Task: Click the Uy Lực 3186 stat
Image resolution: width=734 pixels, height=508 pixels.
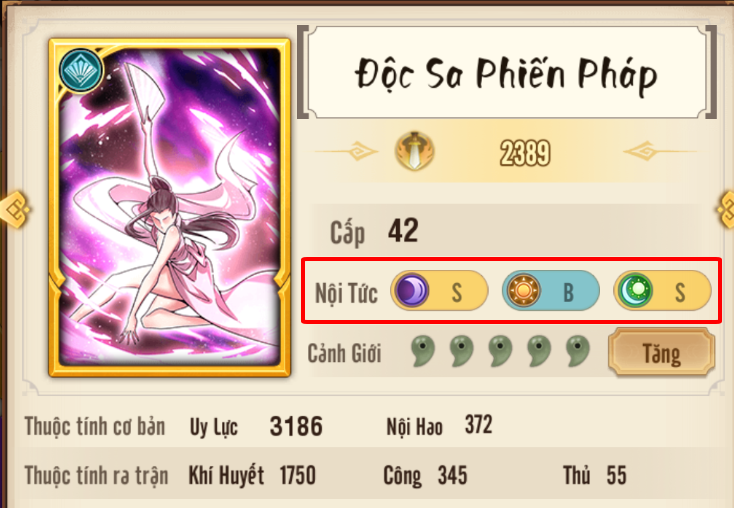Action: [256, 427]
